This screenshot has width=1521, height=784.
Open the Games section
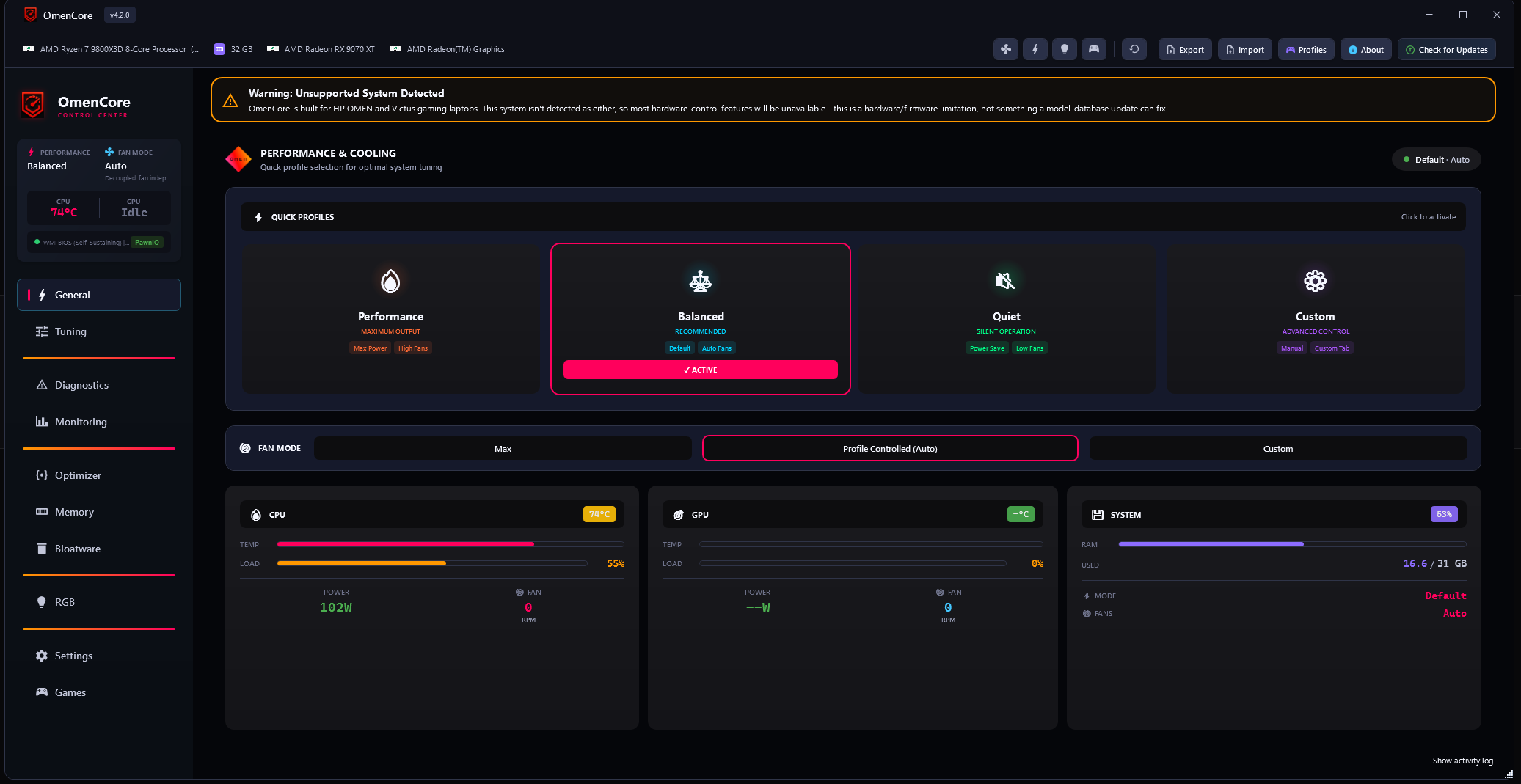coord(99,692)
